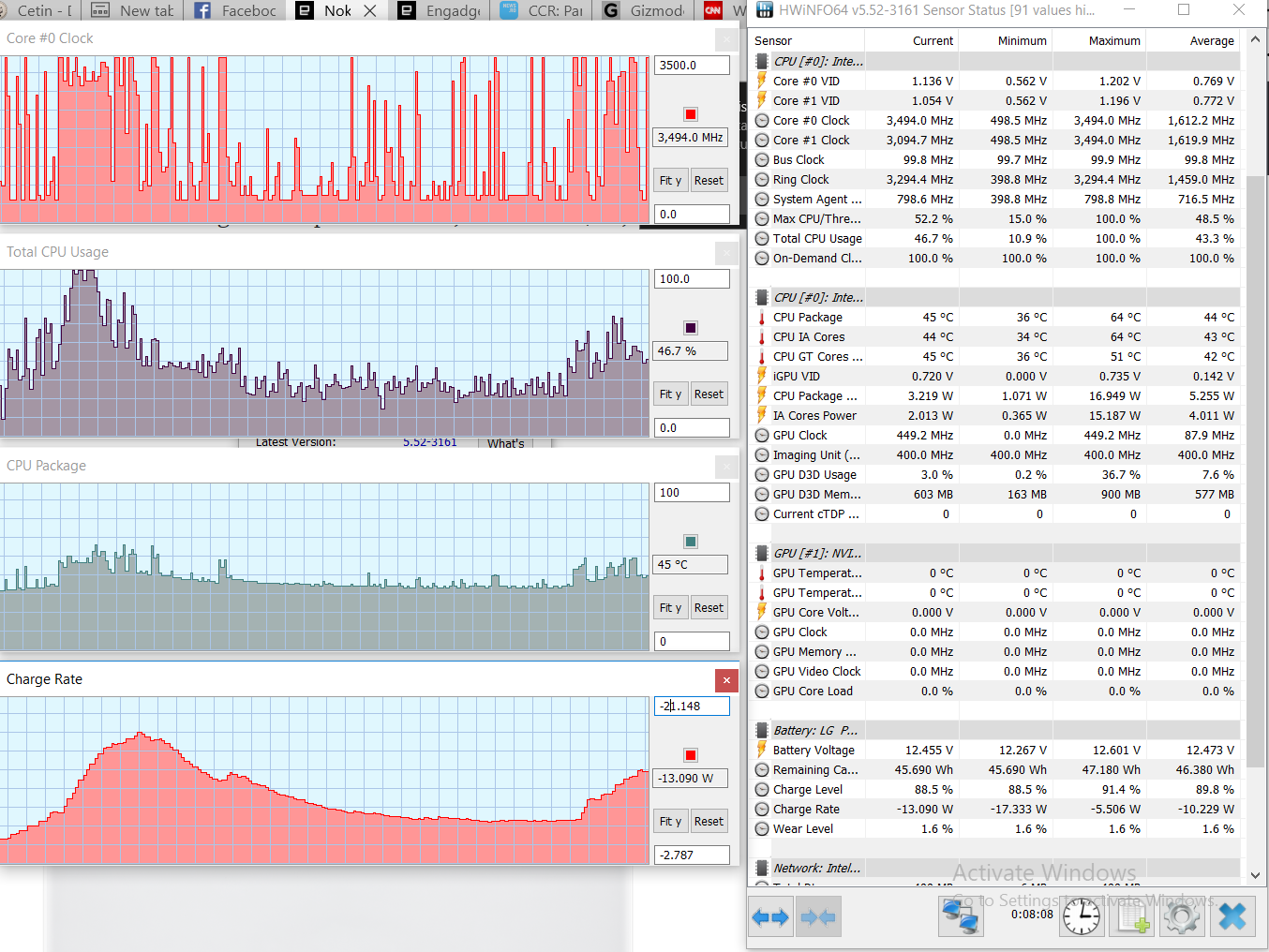Select the Total CPU Usage sensor row

[x=996, y=239]
